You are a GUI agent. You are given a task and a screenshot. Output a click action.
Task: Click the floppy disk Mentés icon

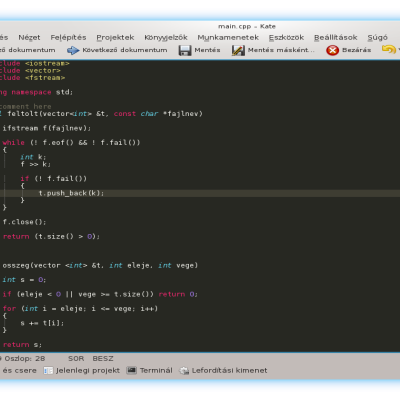(x=185, y=50)
